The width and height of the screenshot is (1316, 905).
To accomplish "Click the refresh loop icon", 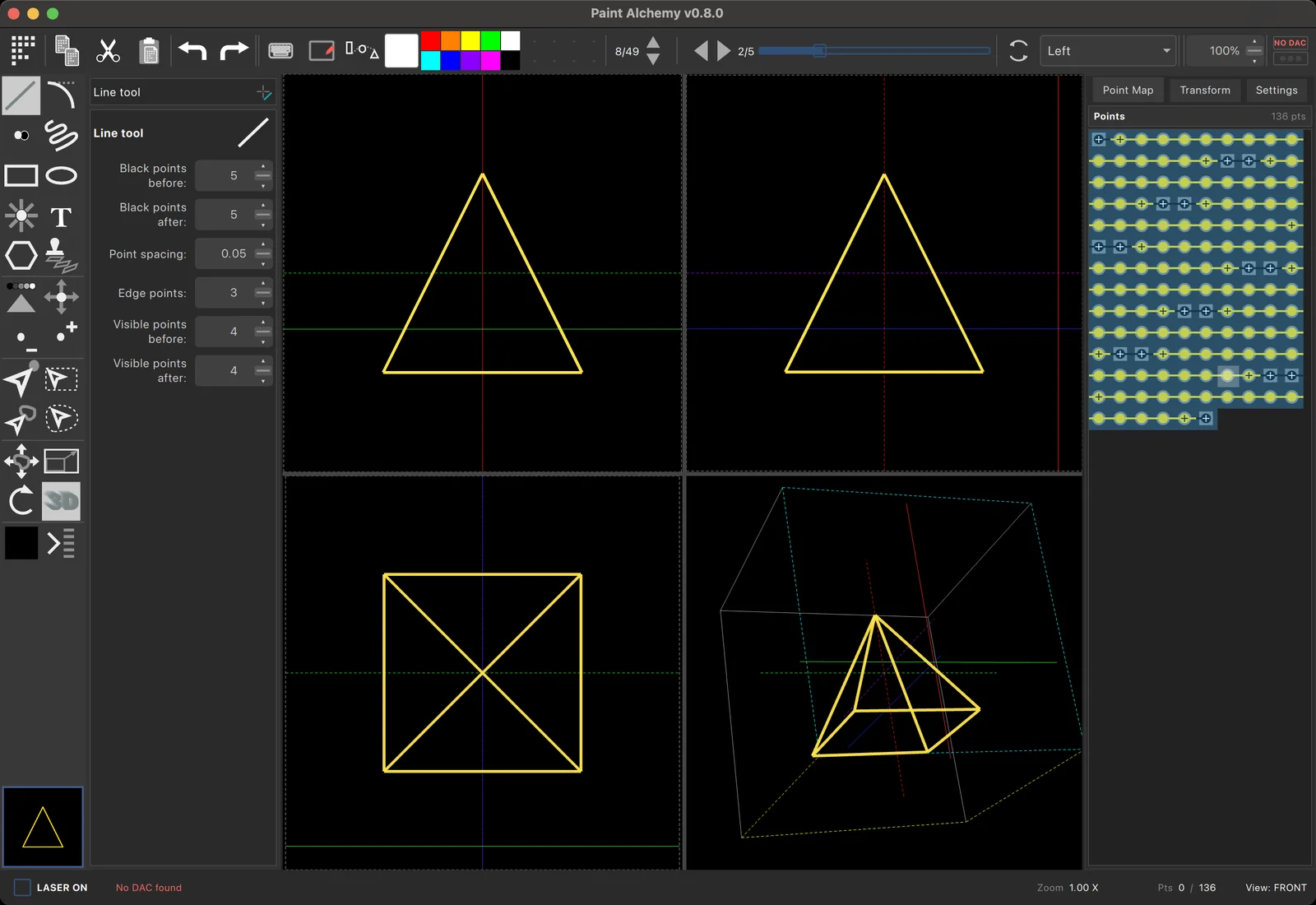I will click(x=1018, y=51).
